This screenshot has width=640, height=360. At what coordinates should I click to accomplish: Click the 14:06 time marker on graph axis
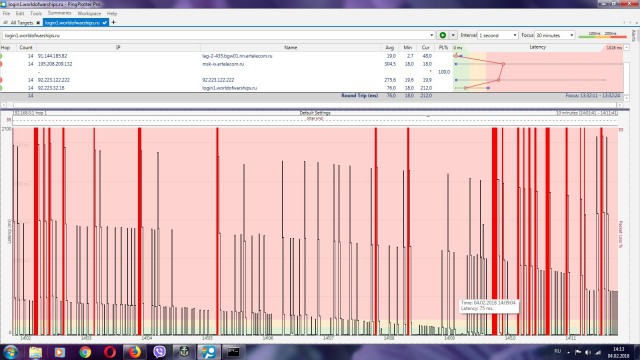268,338
